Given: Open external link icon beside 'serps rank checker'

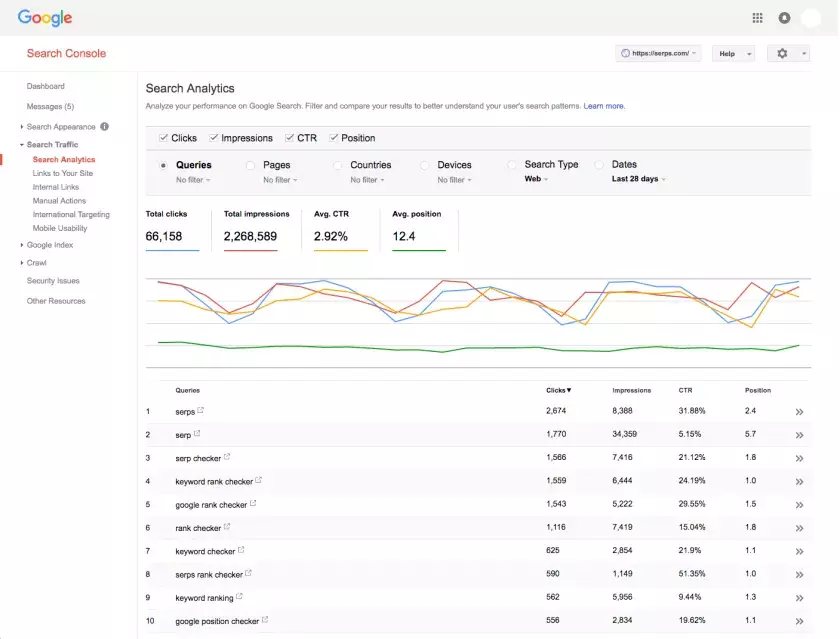Looking at the screenshot, I should coord(248,573).
